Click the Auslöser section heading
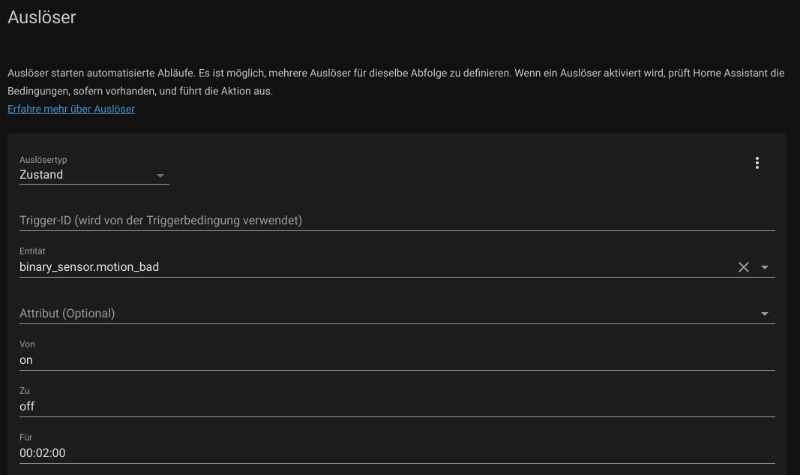 (41, 17)
